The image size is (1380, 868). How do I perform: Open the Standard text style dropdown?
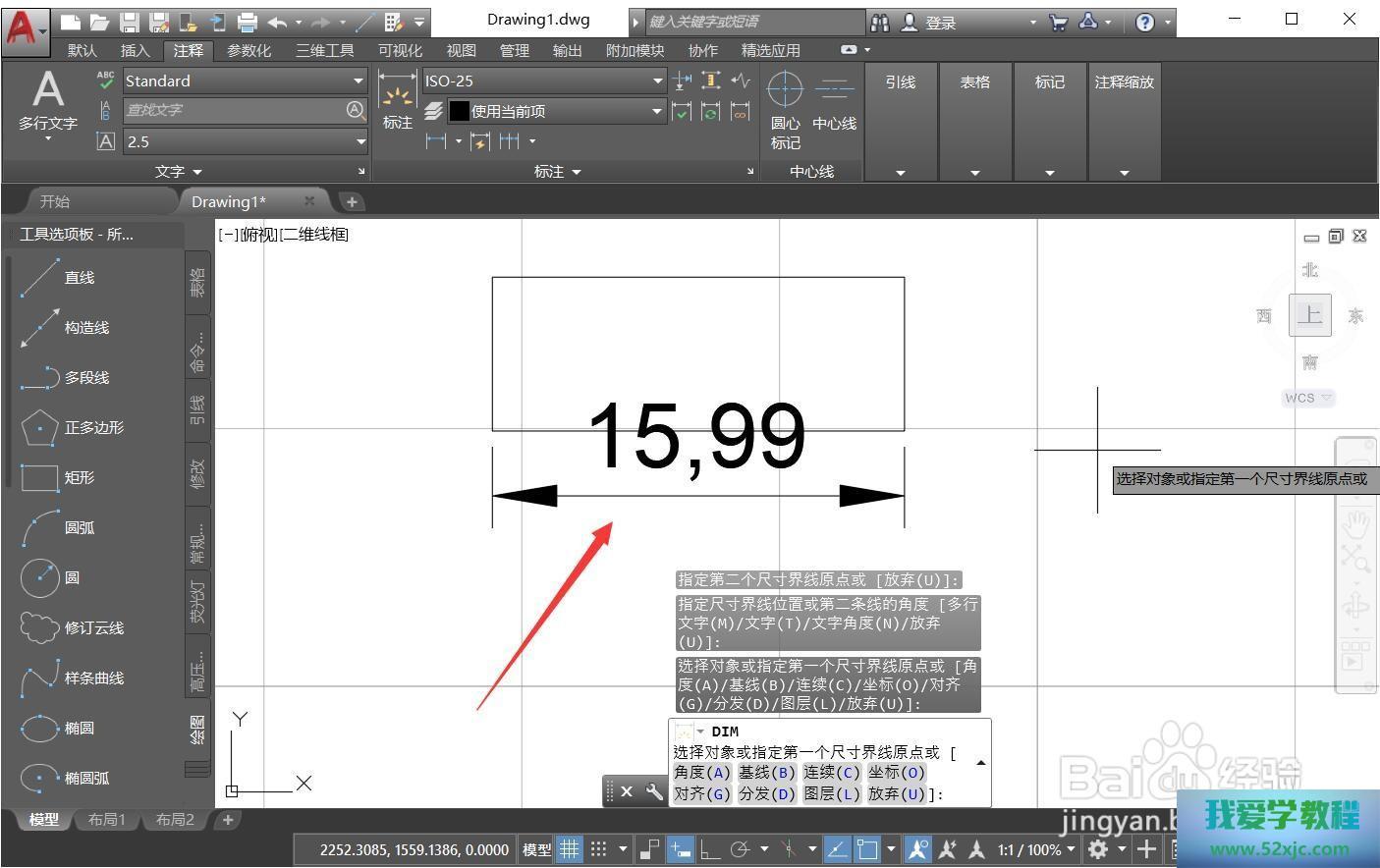point(359,81)
